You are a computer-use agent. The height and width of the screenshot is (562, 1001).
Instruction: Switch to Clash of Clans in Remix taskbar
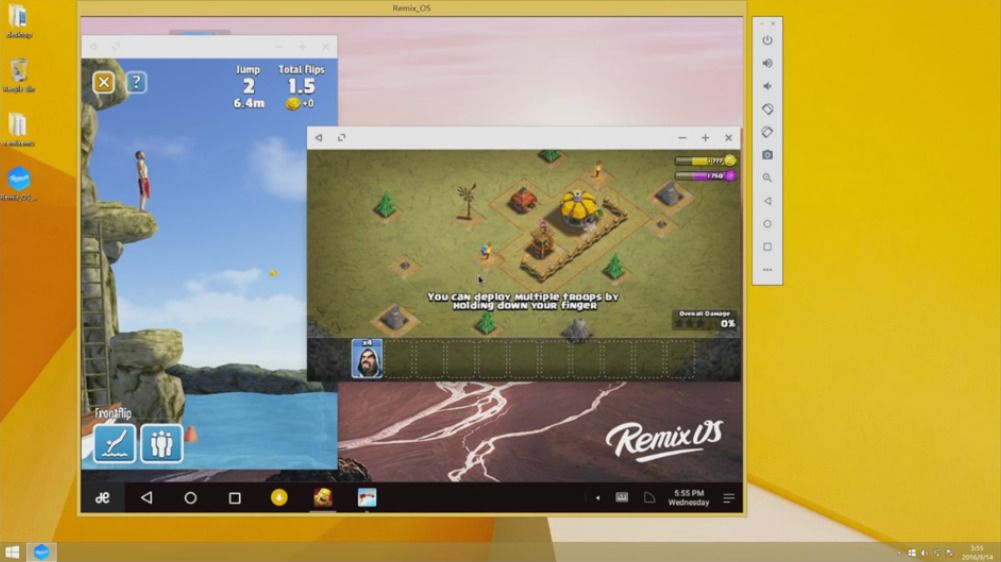click(323, 497)
